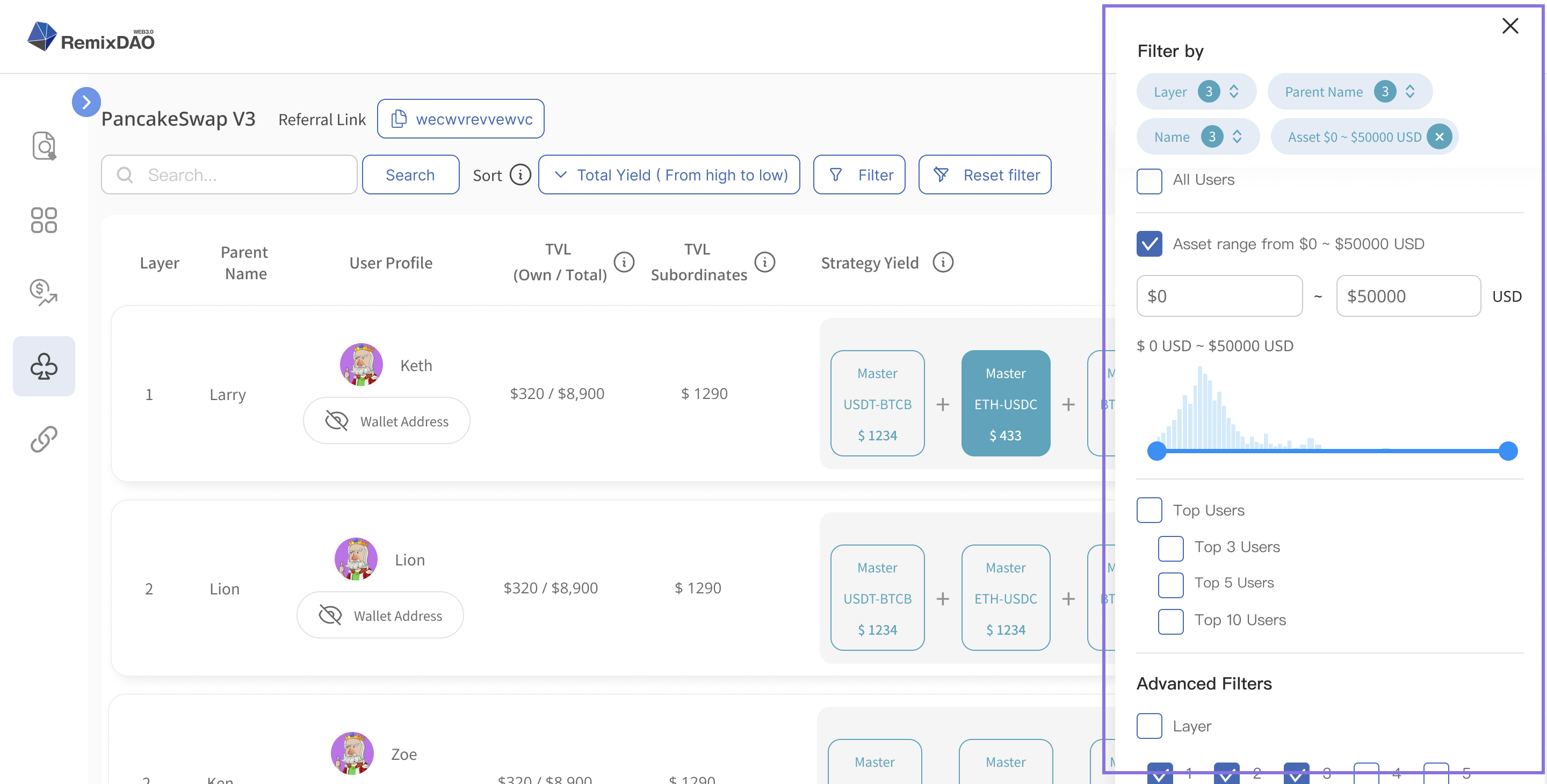Image resolution: width=1547 pixels, height=784 pixels.
Task: Click the plus after Lion's ETH-USDC card
Action: coord(1068,599)
